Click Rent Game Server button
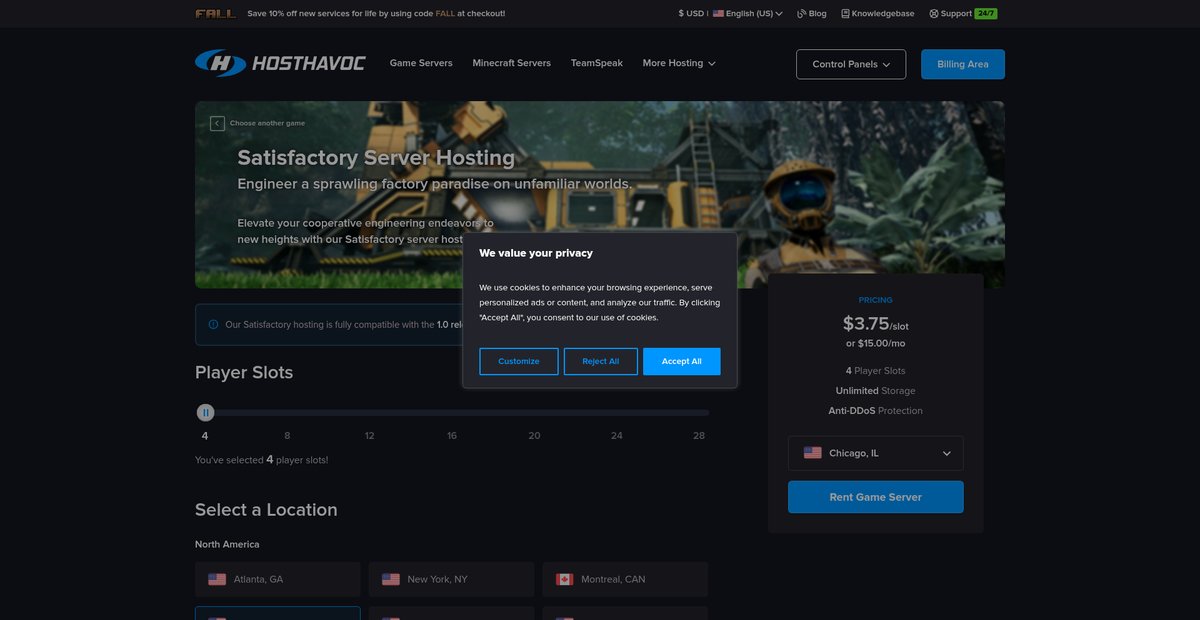The image size is (1200, 620). coord(876,497)
